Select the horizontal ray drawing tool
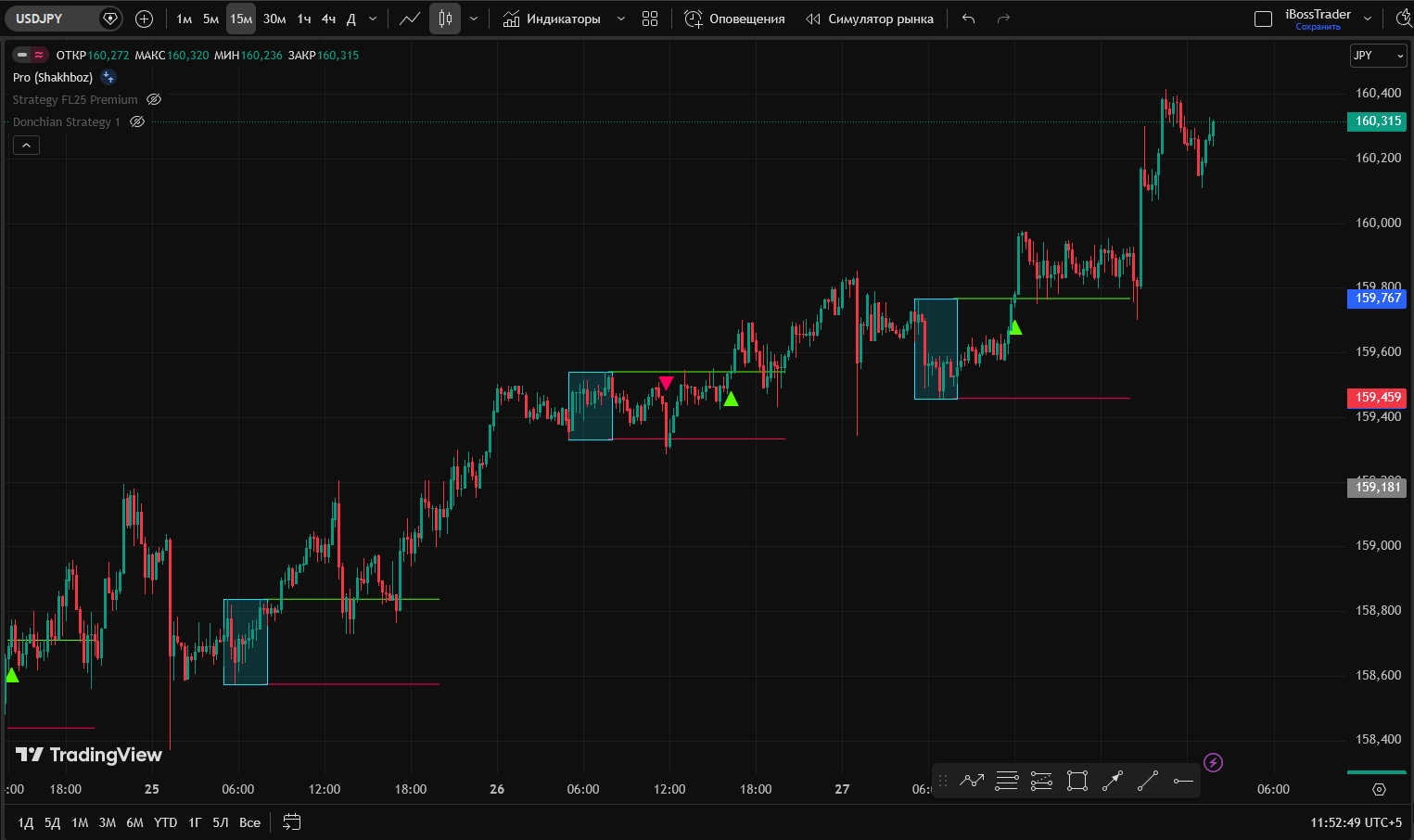Image resolution: width=1414 pixels, height=840 pixels. 1183,781
